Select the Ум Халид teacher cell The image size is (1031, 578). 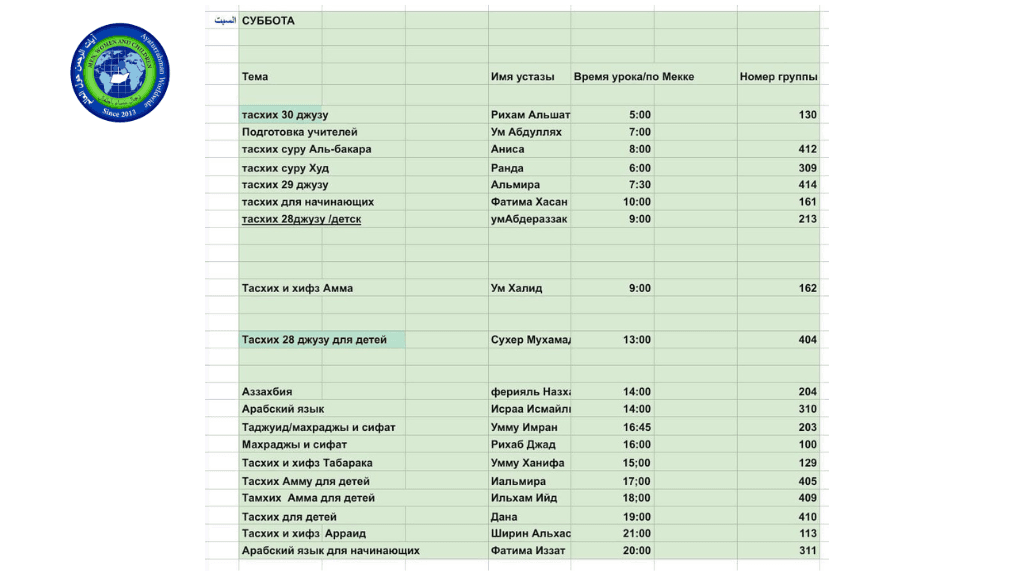pyautogui.click(x=516, y=288)
